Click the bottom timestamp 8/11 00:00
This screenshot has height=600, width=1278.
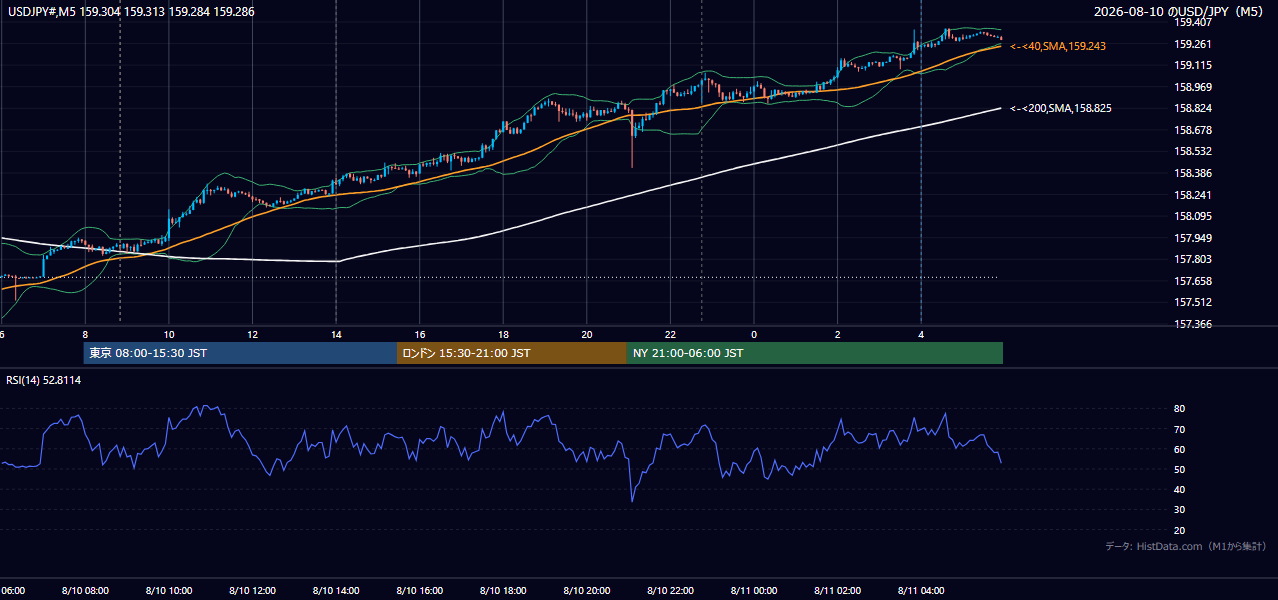coord(754,591)
